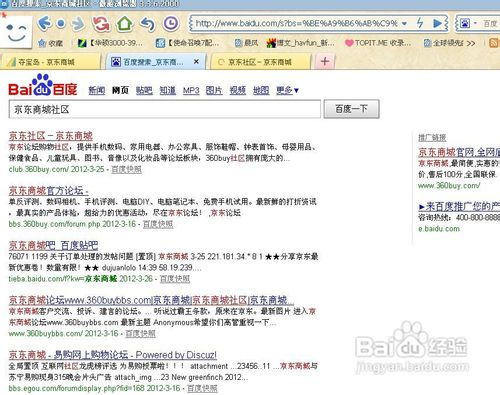Click the address bar URL field
The image size is (500, 395).
click(297, 24)
